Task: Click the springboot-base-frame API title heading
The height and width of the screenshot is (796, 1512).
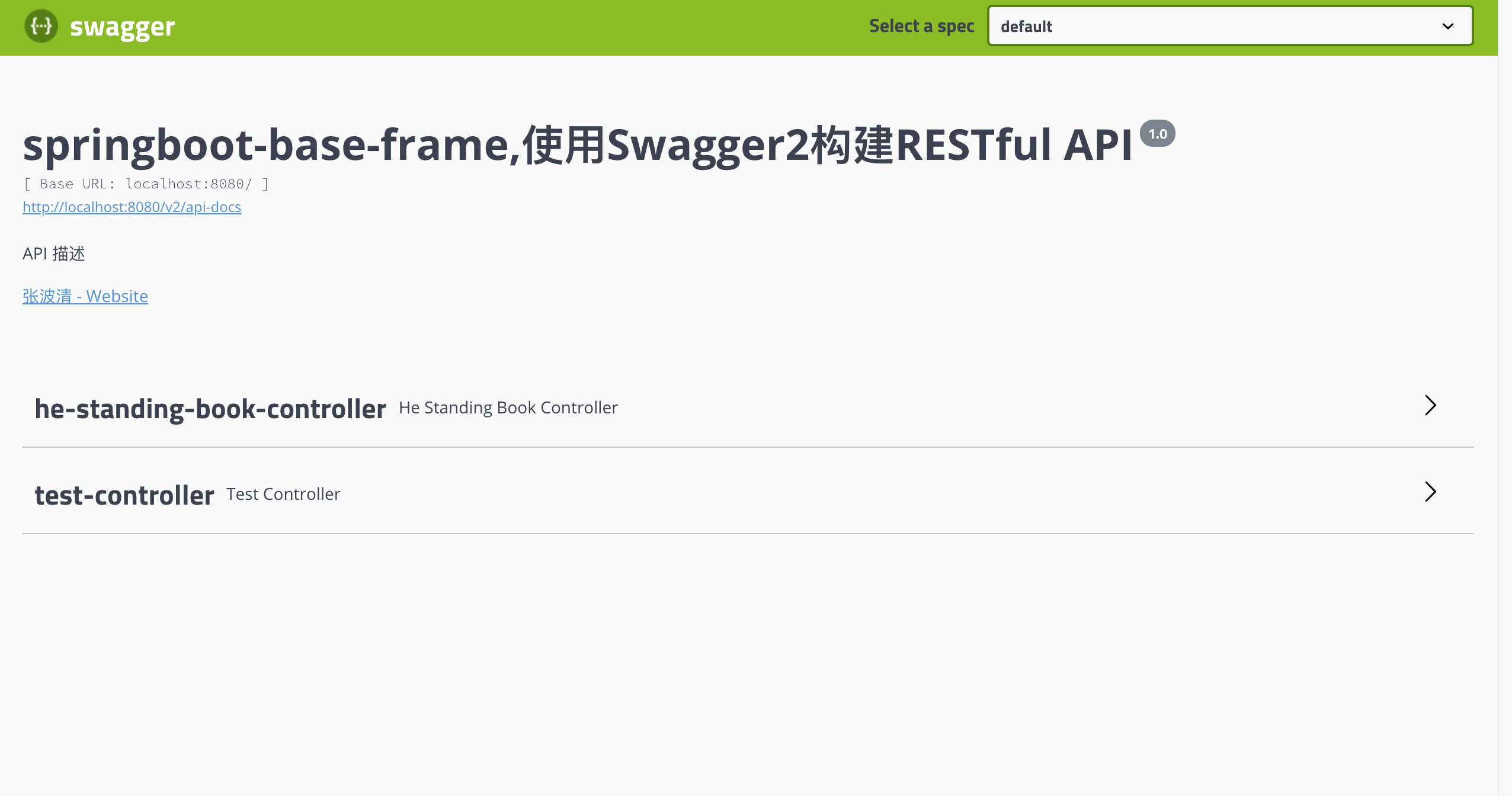Action: 577,145
